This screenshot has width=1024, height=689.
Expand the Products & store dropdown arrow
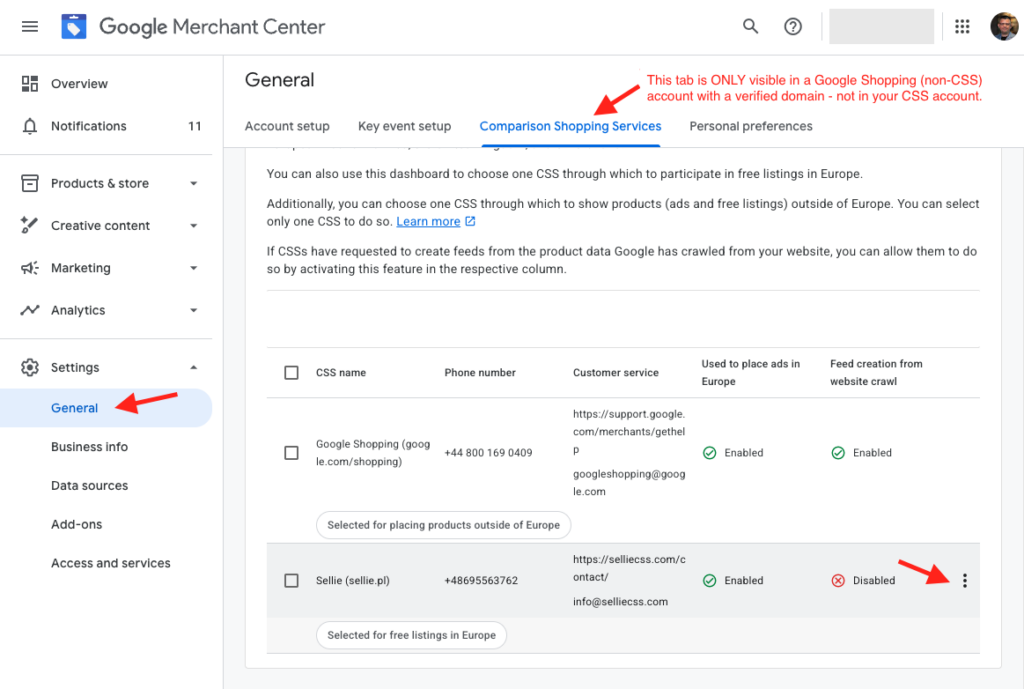coord(193,184)
